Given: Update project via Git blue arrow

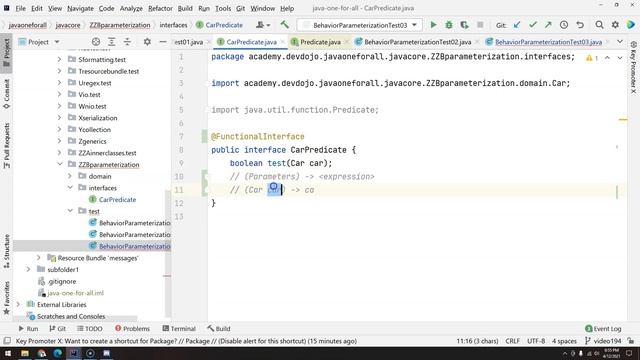Looking at the screenshot, I should pos(517,25).
